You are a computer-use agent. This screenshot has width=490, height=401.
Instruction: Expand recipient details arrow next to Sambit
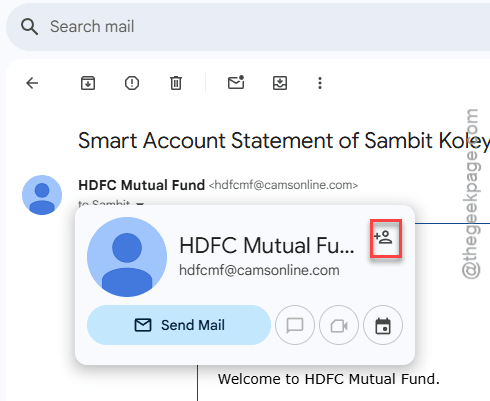140,204
